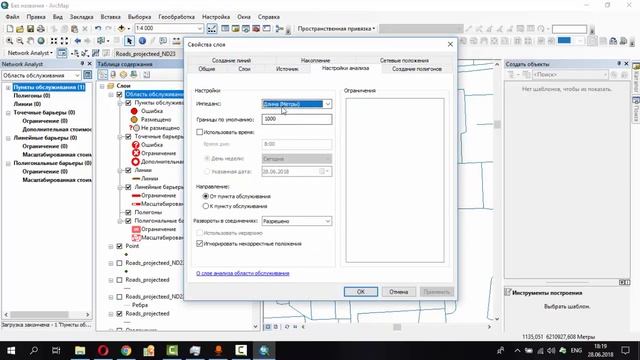The width and height of the screenshot is (640, 360).
Task: Expand Точечные барьеры (0) in Network Analyst window
Action: 8,113
